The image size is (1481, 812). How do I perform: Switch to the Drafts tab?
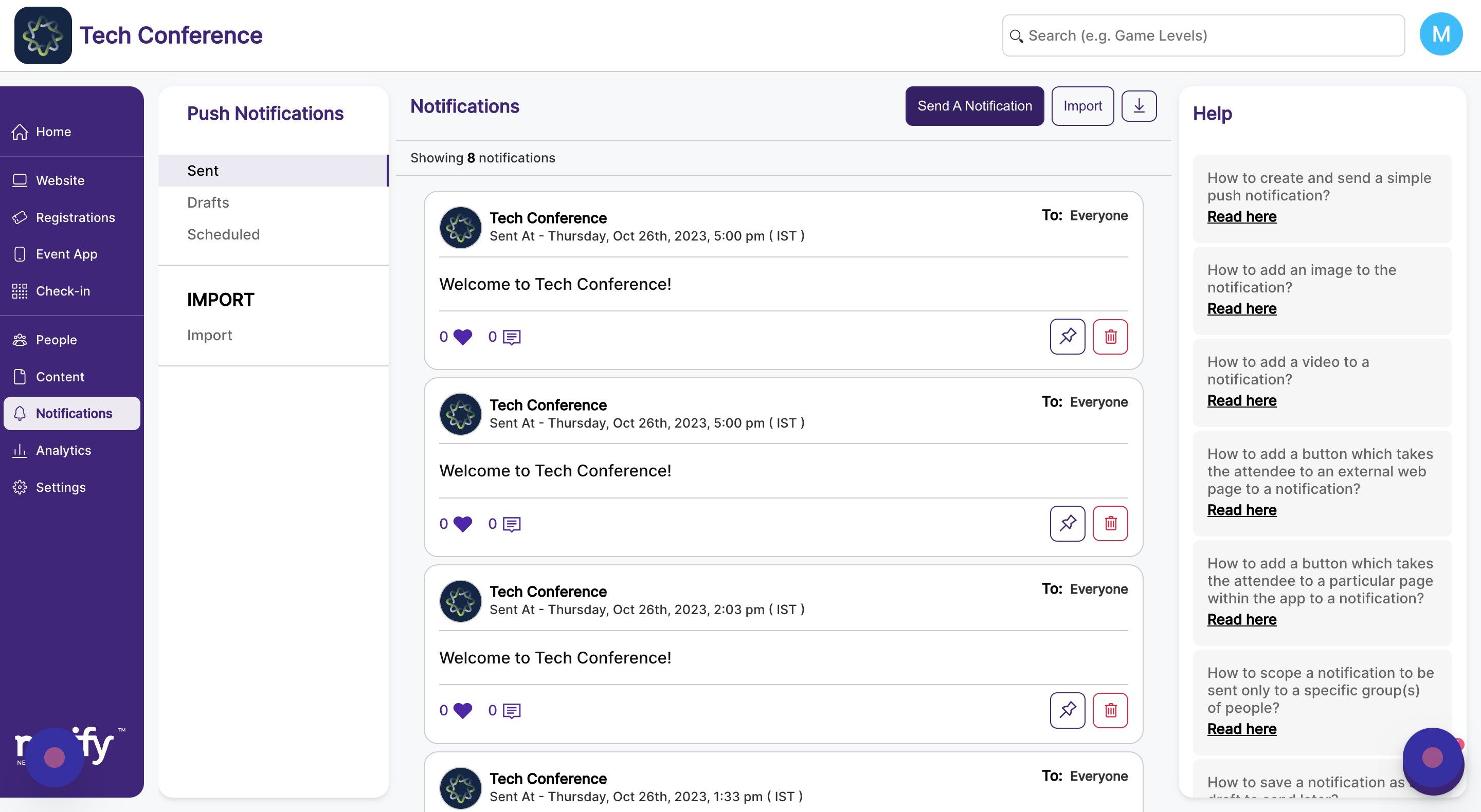pyautogui.click(x=208, y=203)
